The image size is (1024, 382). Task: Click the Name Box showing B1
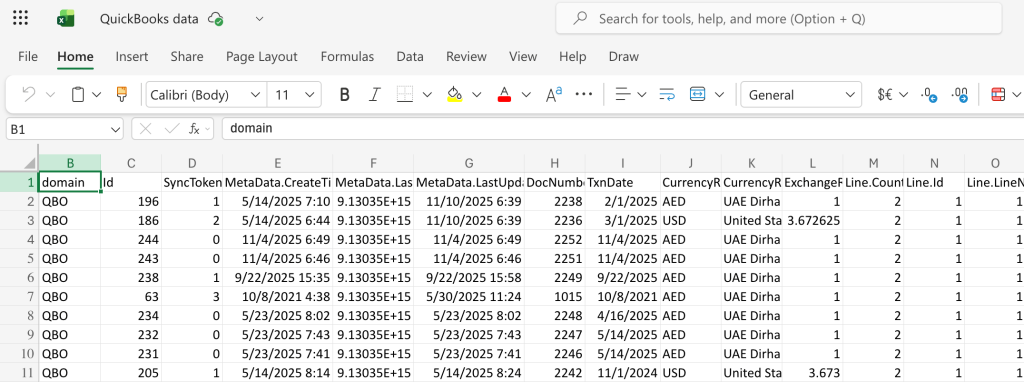65,129
